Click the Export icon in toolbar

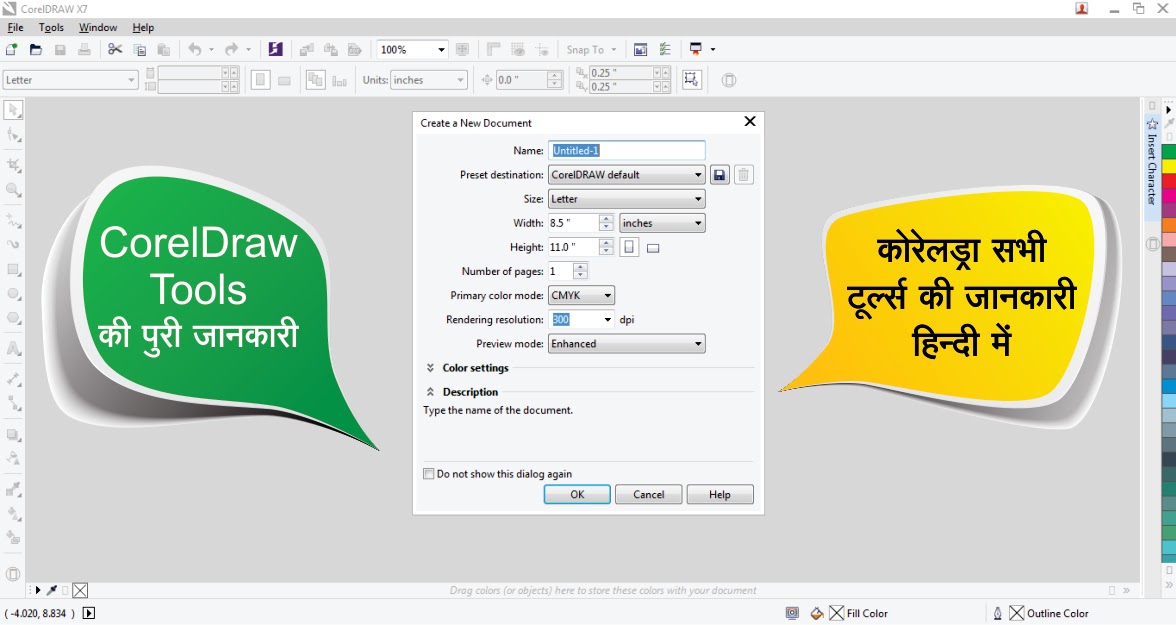tap(331, 50)
